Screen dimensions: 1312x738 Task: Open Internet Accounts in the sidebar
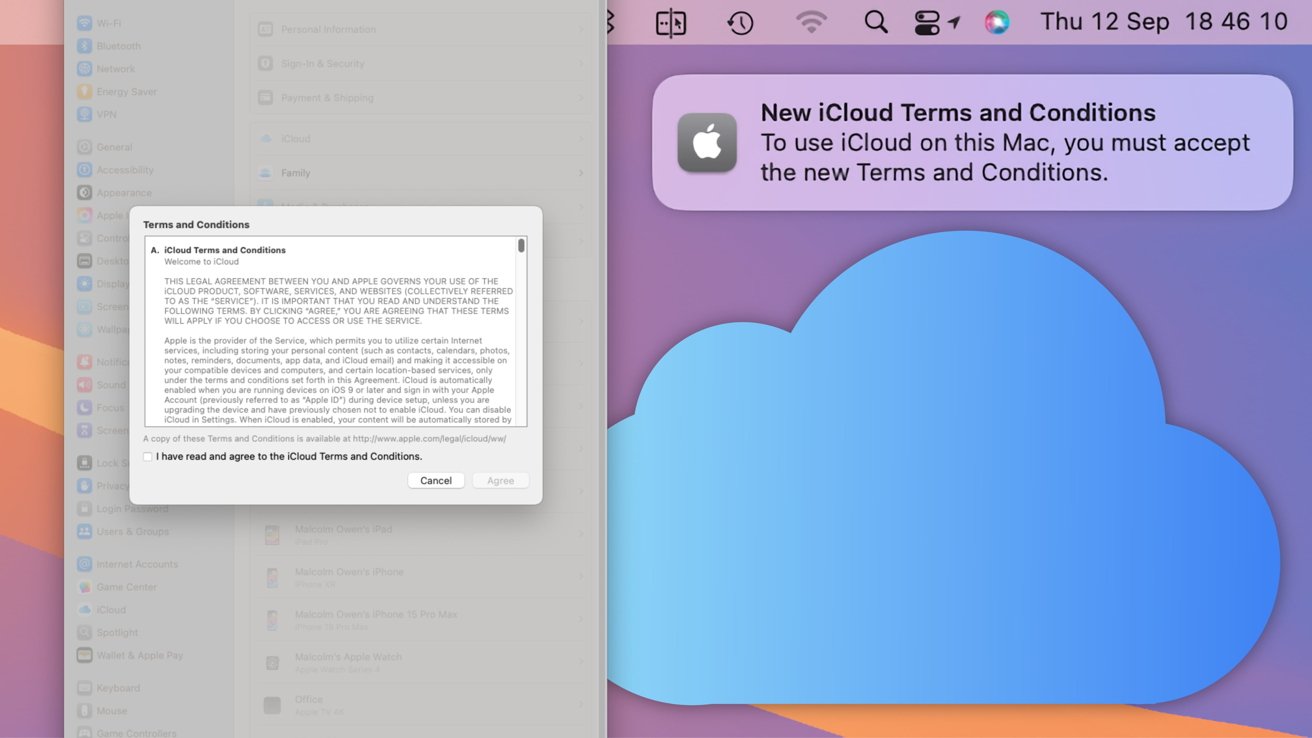[127, 564]
